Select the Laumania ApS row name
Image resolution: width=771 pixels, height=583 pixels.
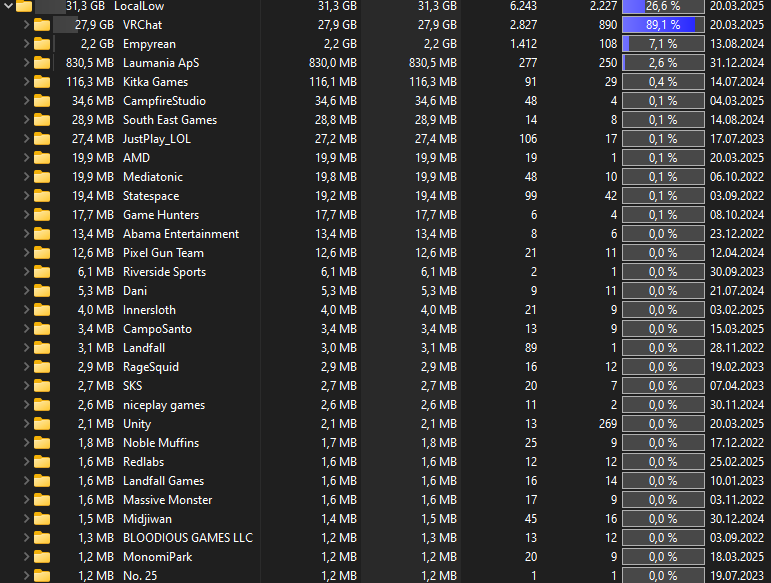coord(161,63)
